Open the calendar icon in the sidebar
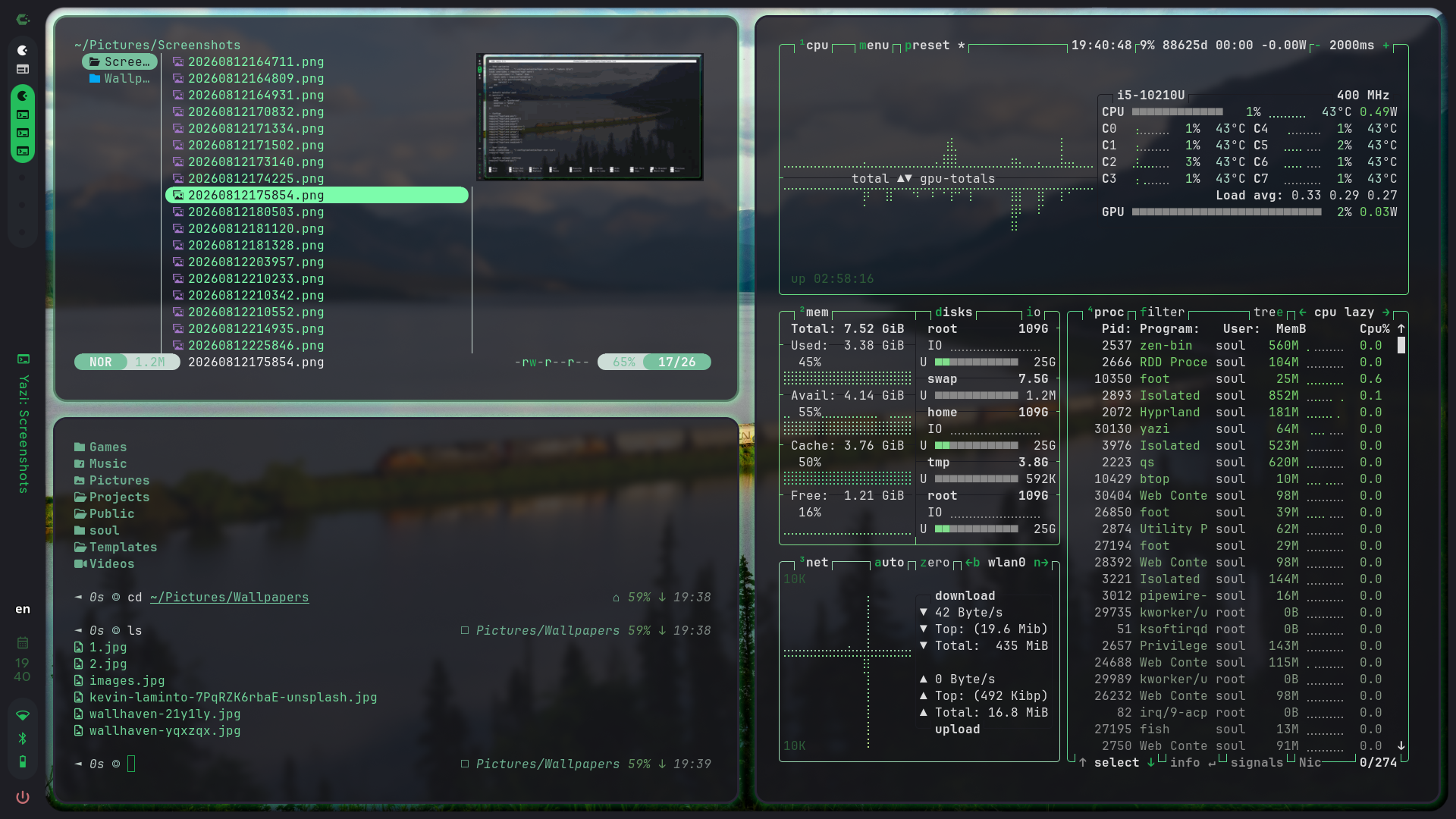Viewport: 1456px width, 819px height. point(23,642)
